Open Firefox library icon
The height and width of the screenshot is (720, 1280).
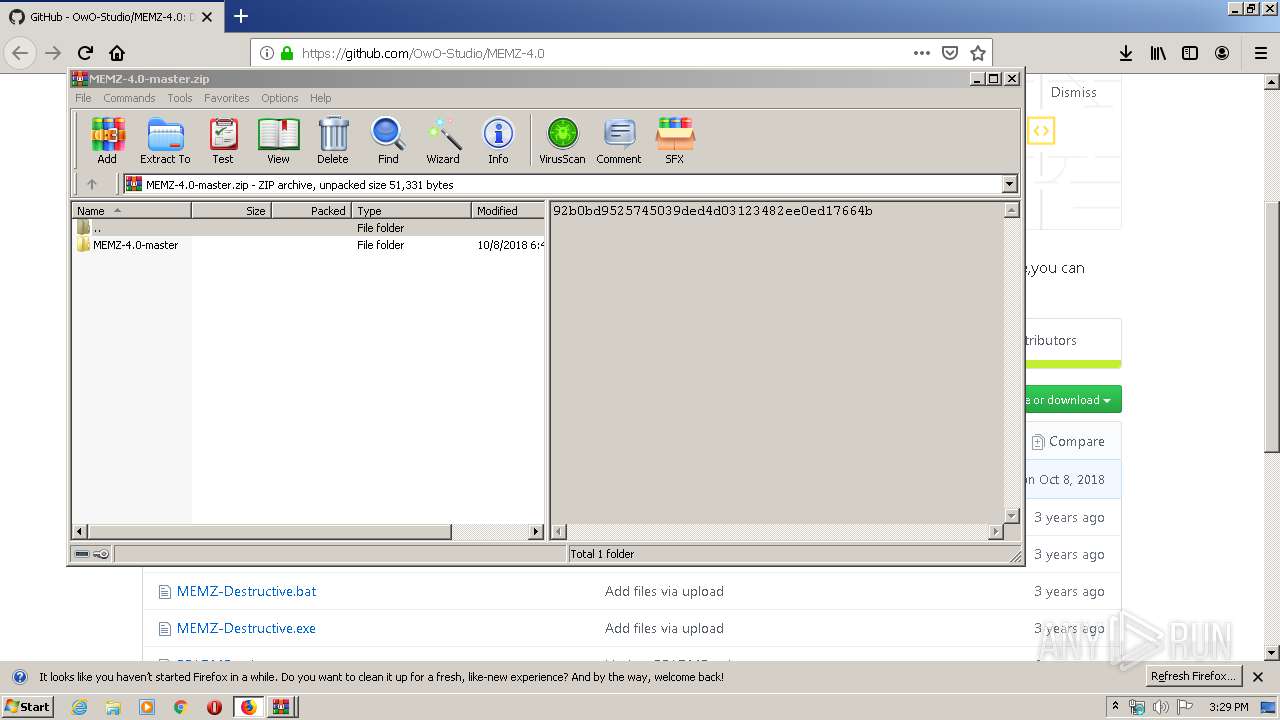coord(1158,53)
